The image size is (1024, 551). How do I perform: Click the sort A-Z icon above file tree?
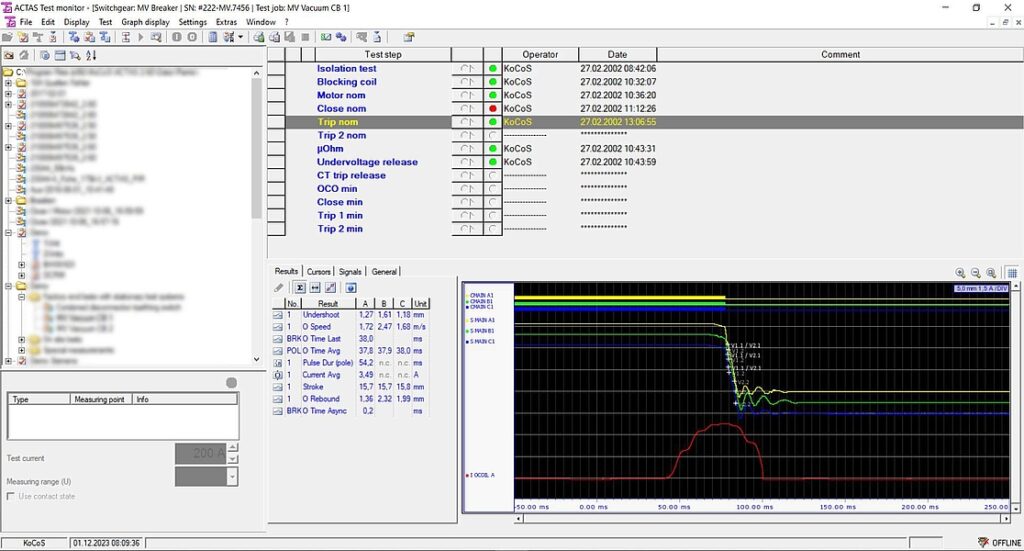91,55
